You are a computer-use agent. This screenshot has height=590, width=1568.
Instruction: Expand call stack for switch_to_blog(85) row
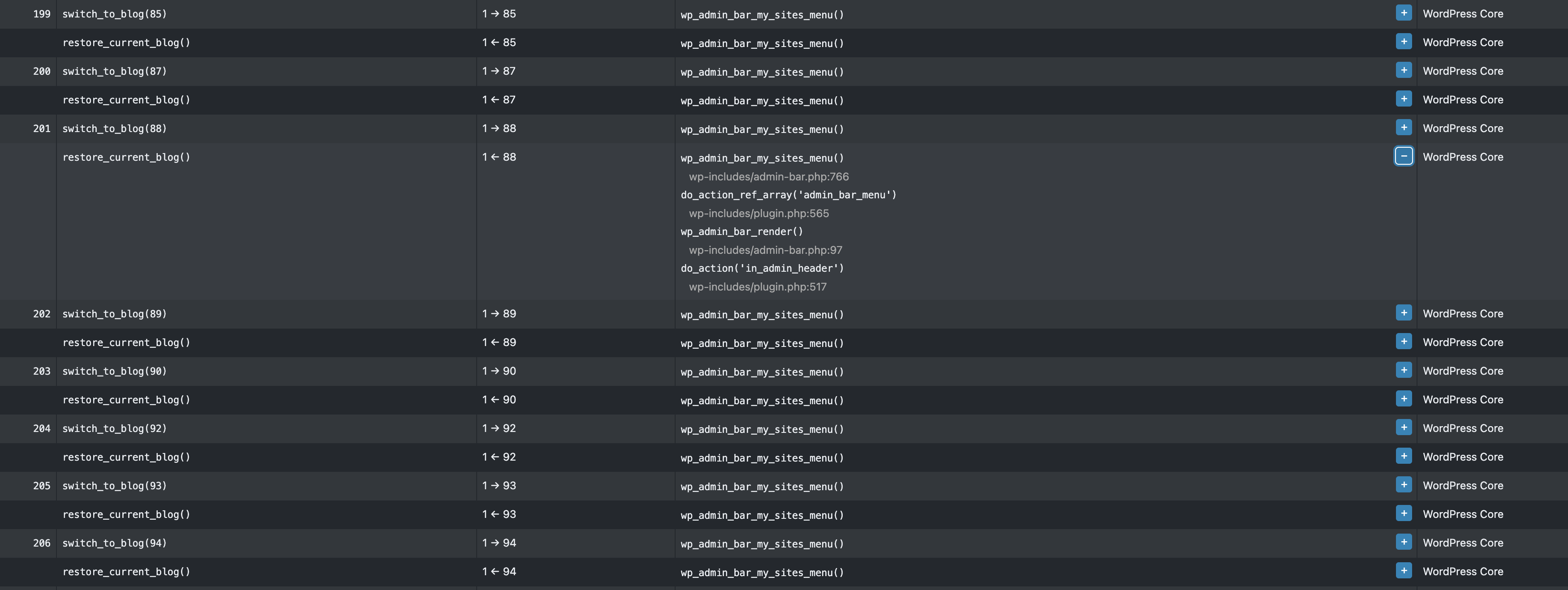(1404, 13)
